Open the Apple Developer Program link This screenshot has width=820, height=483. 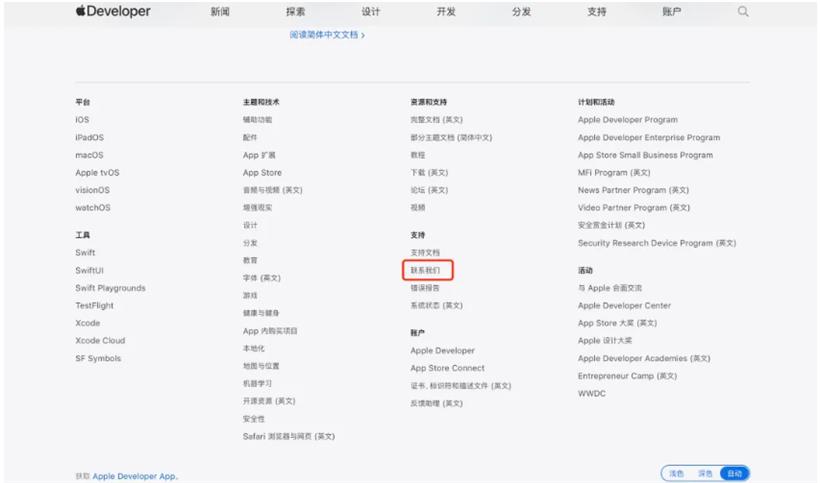point(628,120)
